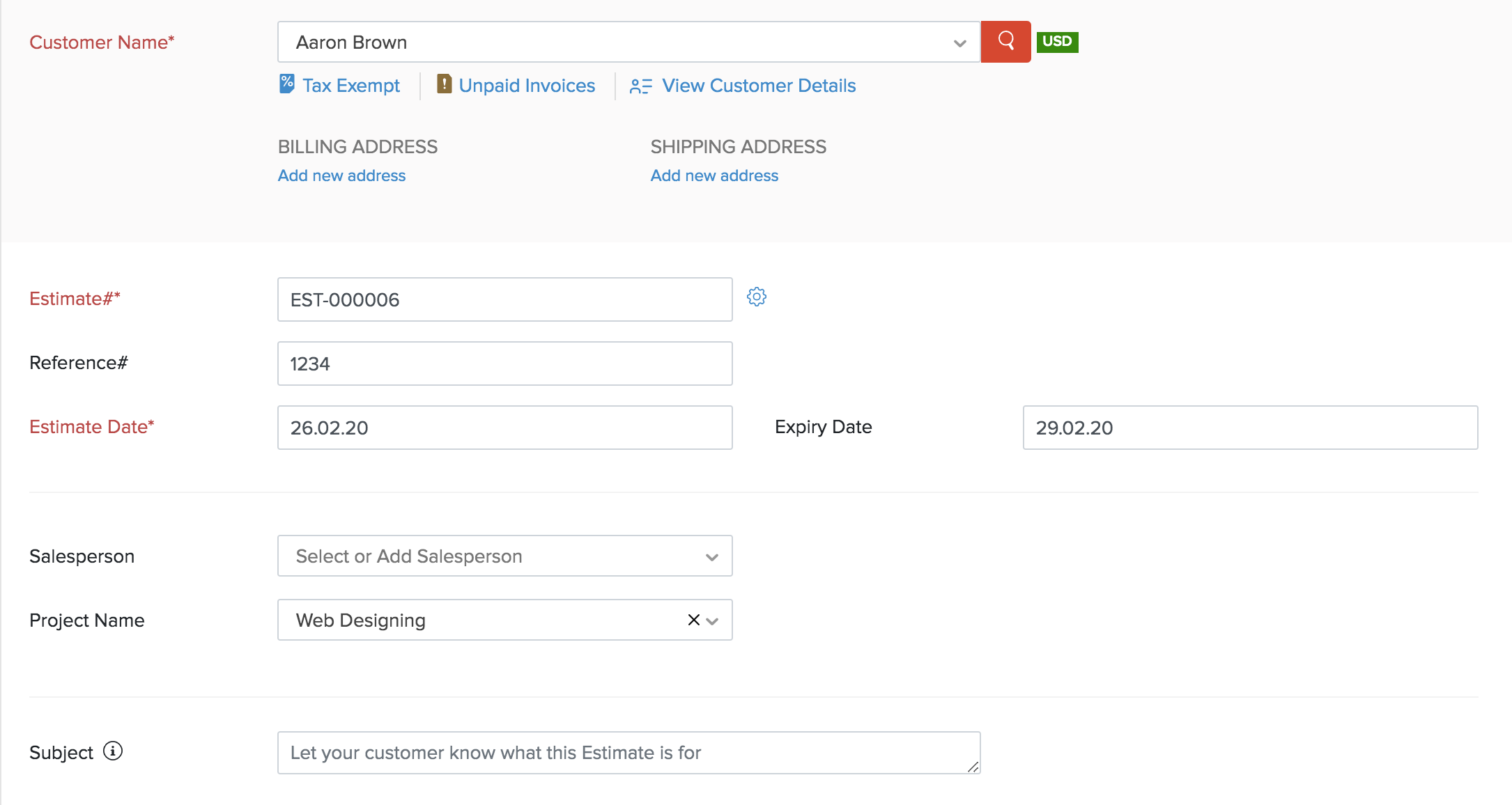Open View Customer Details link
The image size is (1512, 805).
point(758,86)
